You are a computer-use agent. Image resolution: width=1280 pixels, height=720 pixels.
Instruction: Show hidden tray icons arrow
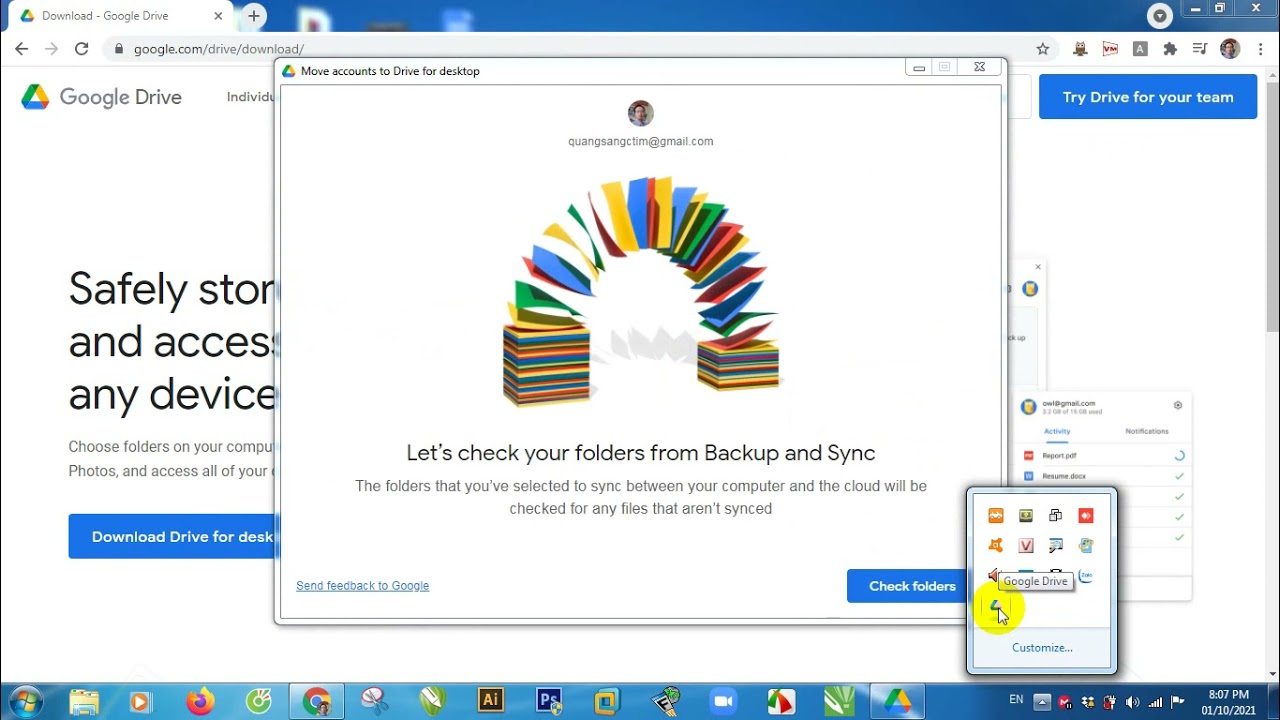coord(1042,701)
